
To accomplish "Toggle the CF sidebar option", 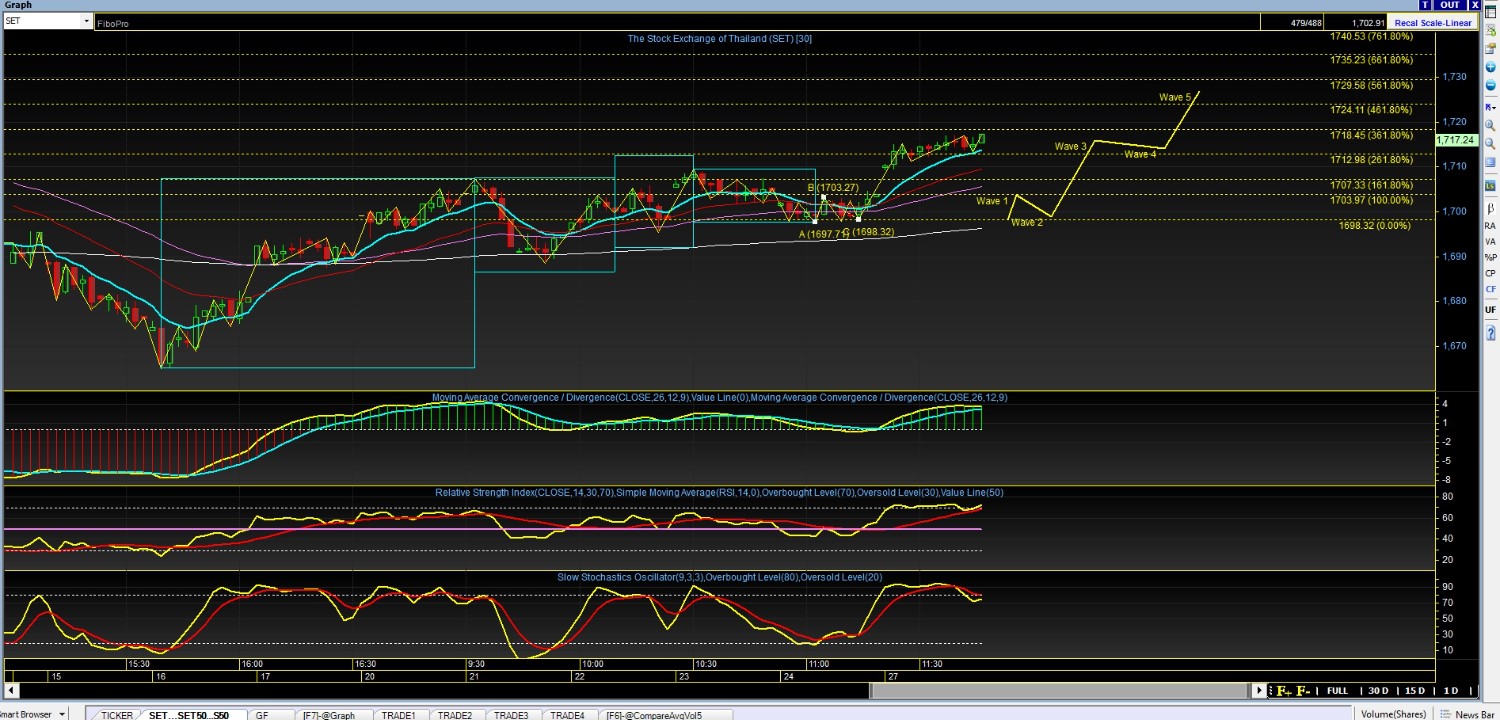I will point(1490,289).
